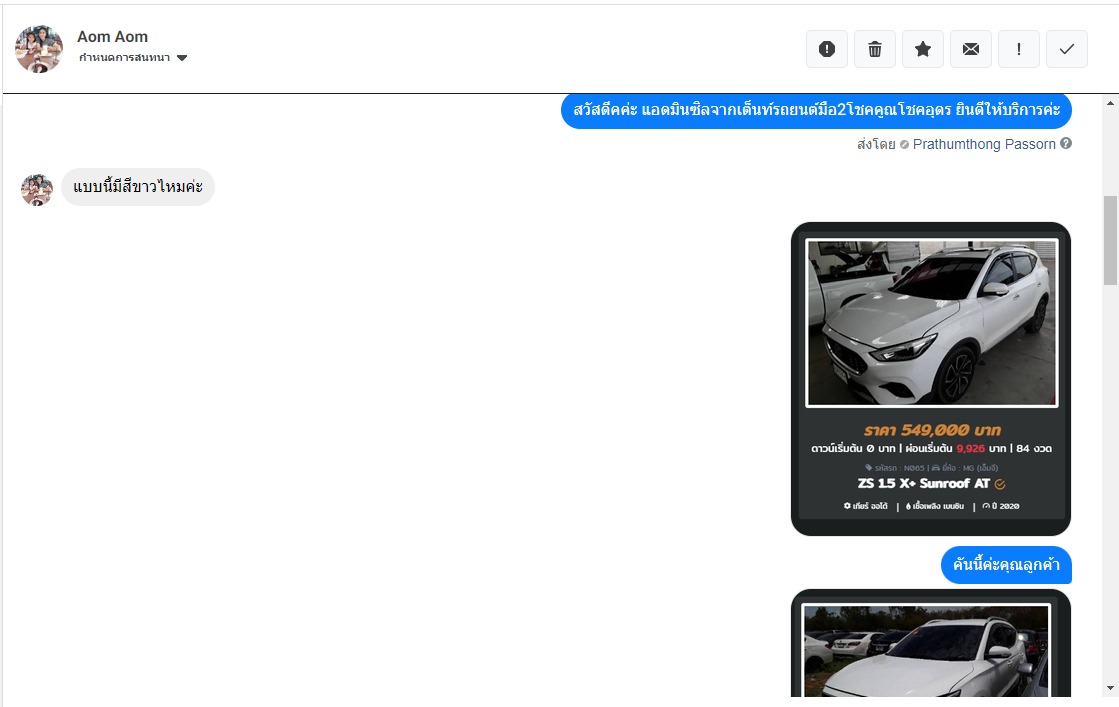Select the message แบบนี้มีสีขาวไหมค่ะ
Screen dimensions: 1119x707
(x=138, y=187)
